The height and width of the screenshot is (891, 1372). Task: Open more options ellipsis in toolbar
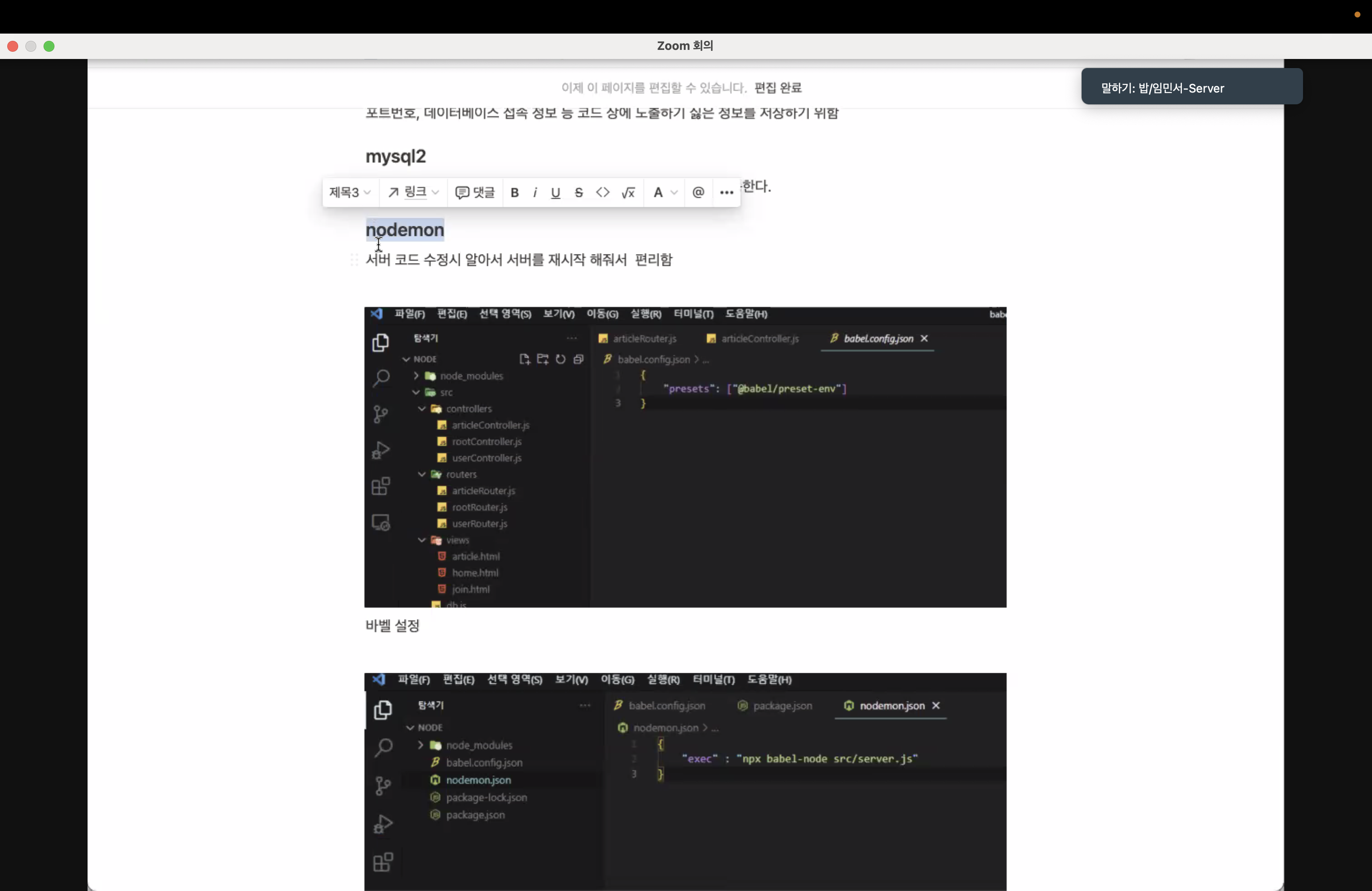(x=726, y=192)
